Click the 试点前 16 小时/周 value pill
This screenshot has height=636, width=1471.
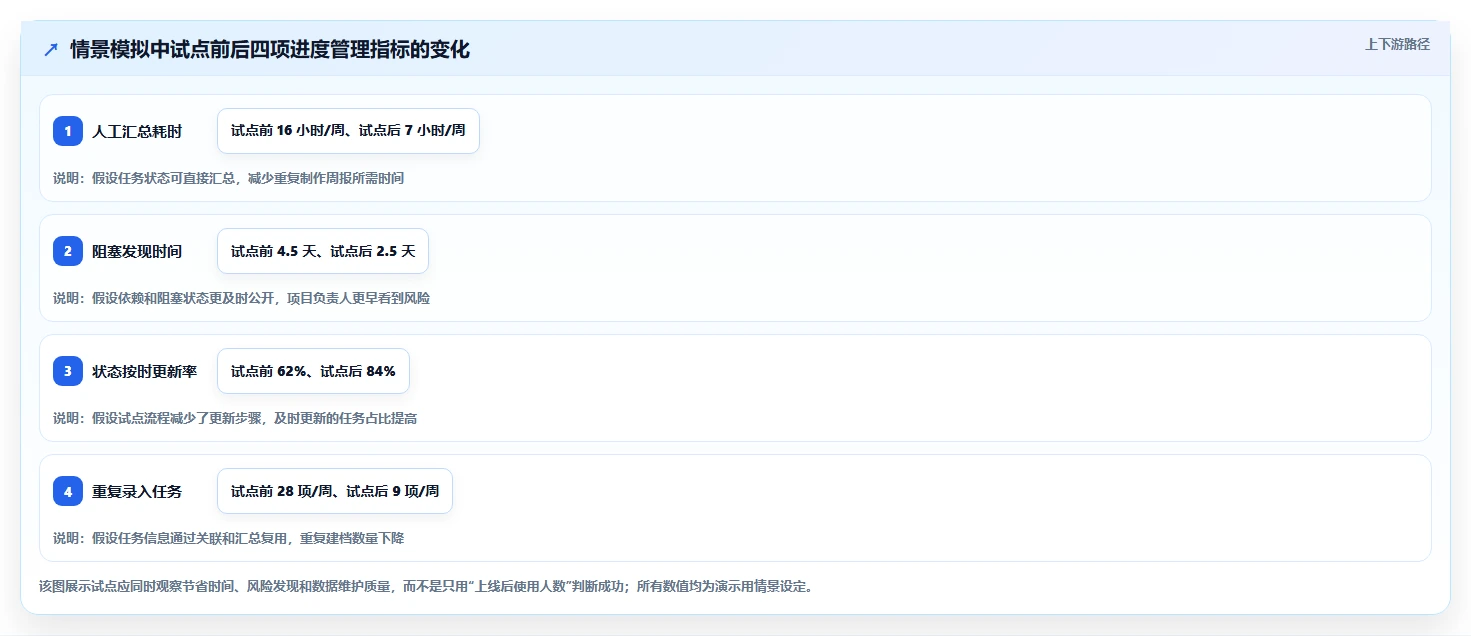pyautogui.click(x=348, y=131)
